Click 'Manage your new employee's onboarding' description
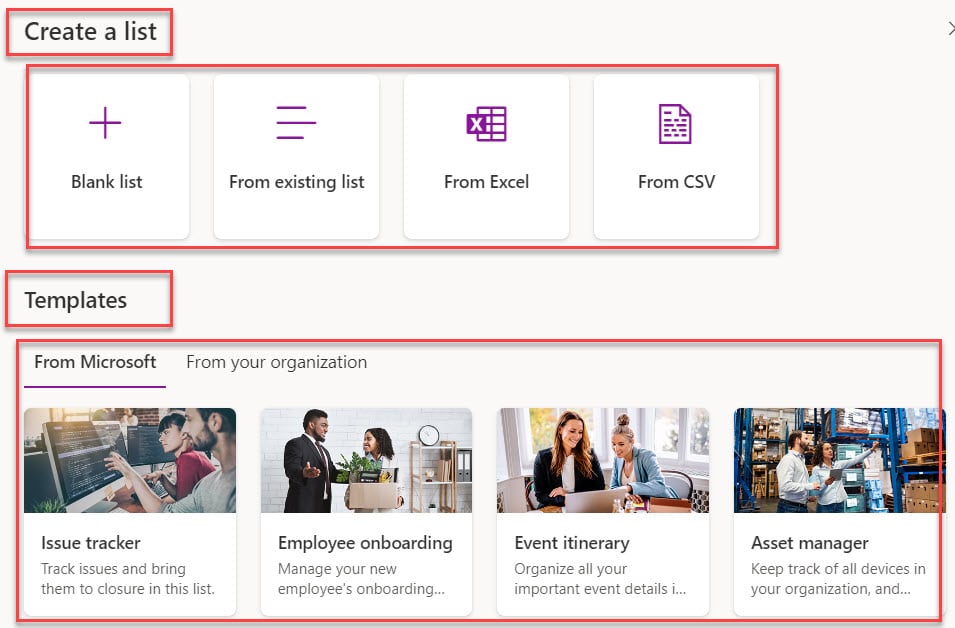 click(x=362, y=579)
